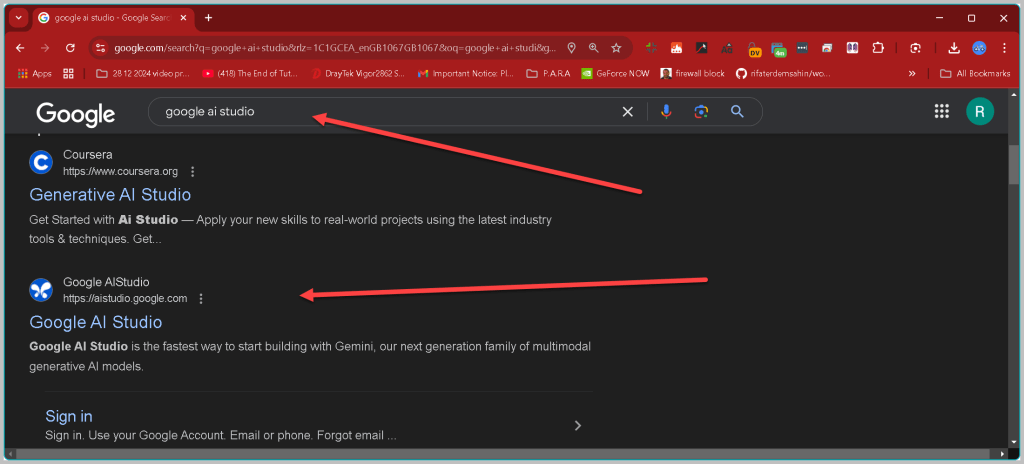Open the Chrome profile avatar

[979, 48]
